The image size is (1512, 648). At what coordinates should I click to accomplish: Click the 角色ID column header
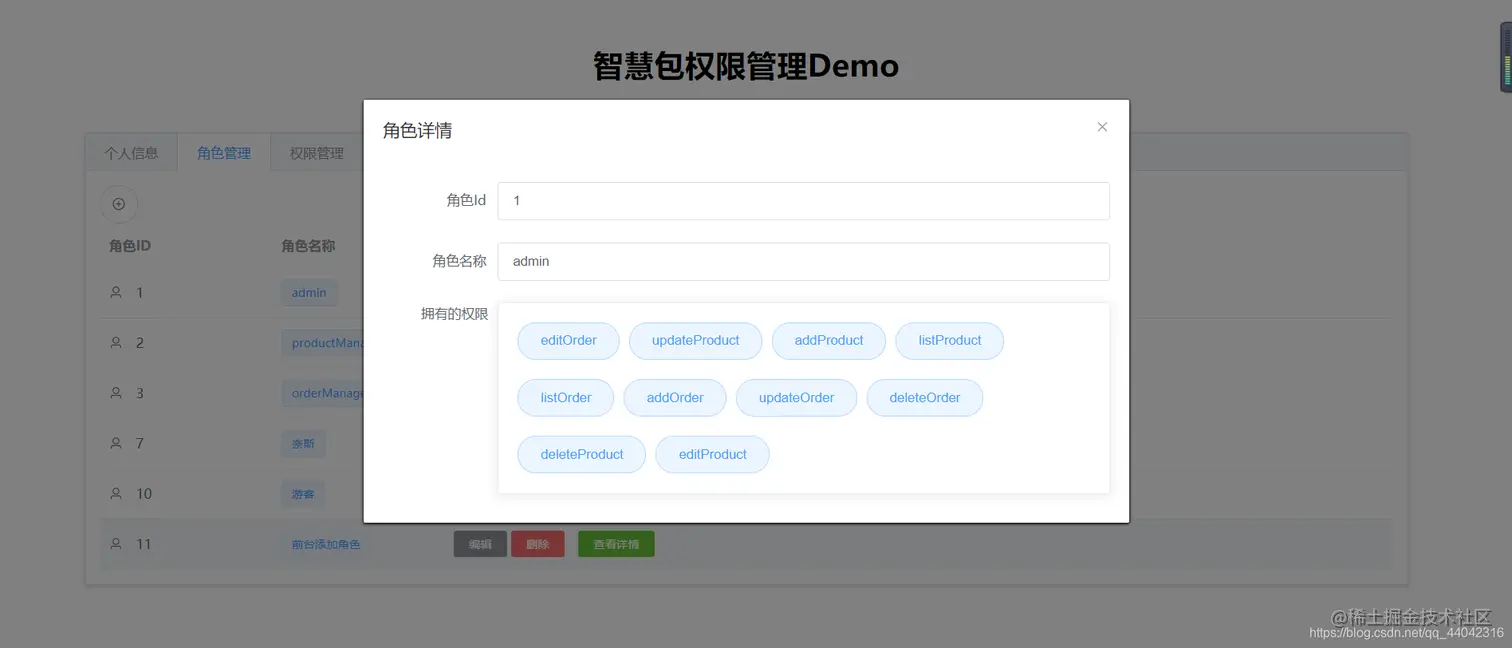[x=130, y=246]
